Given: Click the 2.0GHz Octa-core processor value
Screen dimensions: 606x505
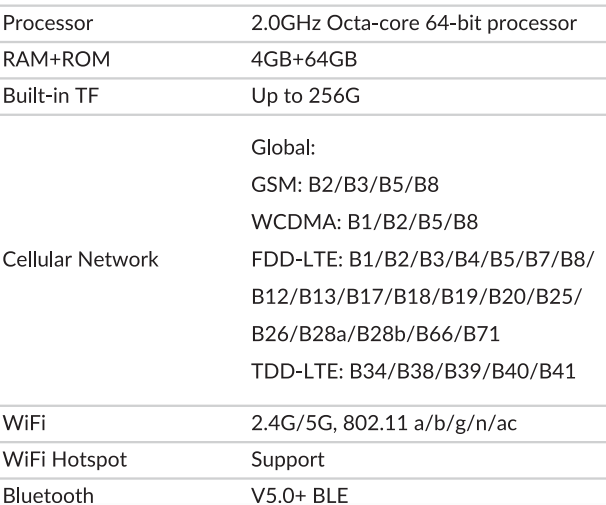Looking at the screenshot, I should [412, 22].
